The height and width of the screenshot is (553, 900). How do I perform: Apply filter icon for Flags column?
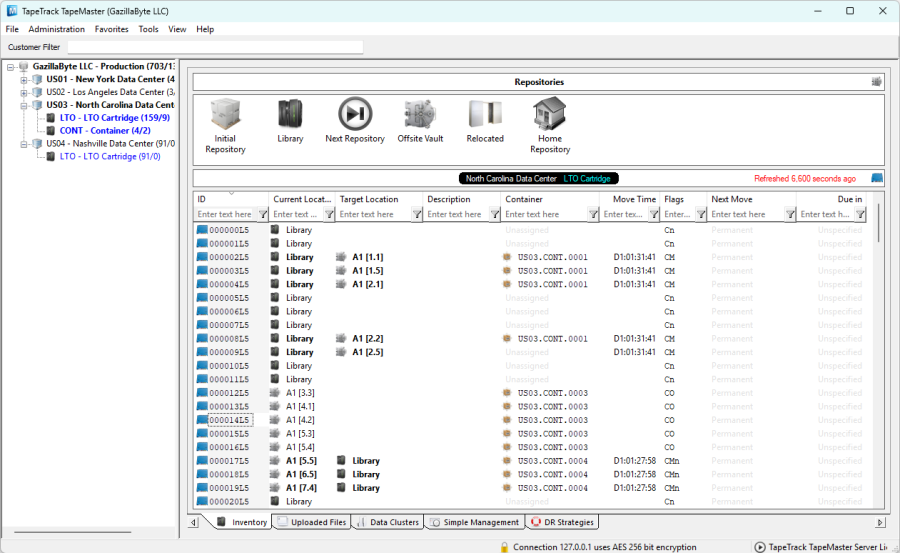coord(701,214)
